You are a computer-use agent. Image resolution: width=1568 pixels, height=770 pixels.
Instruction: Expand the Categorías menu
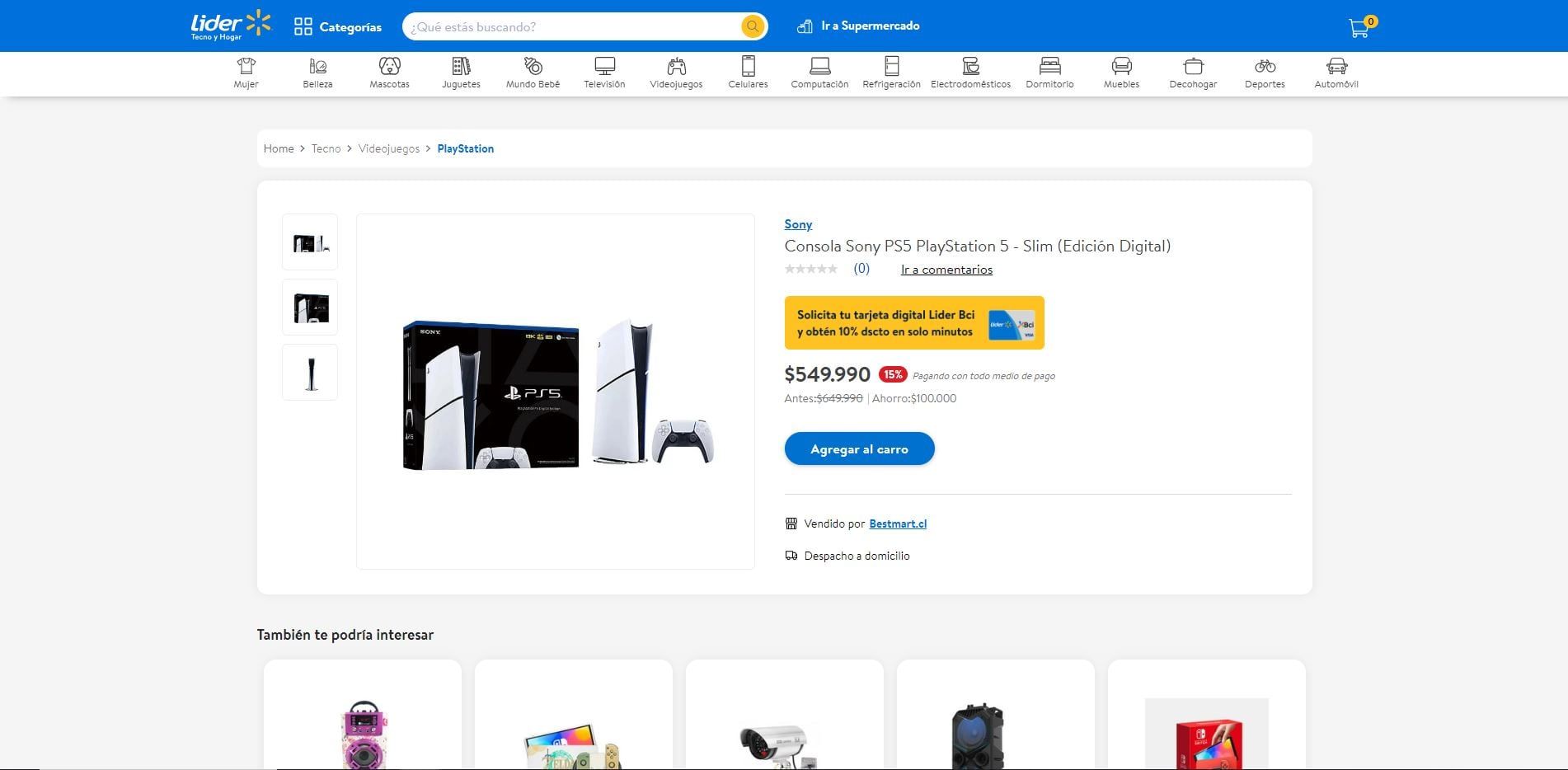tap(338, 26)
